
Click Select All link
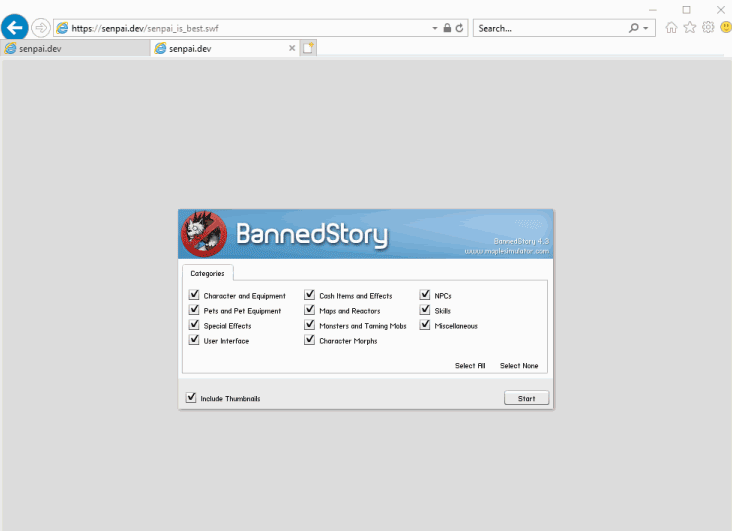click(470, 366)
